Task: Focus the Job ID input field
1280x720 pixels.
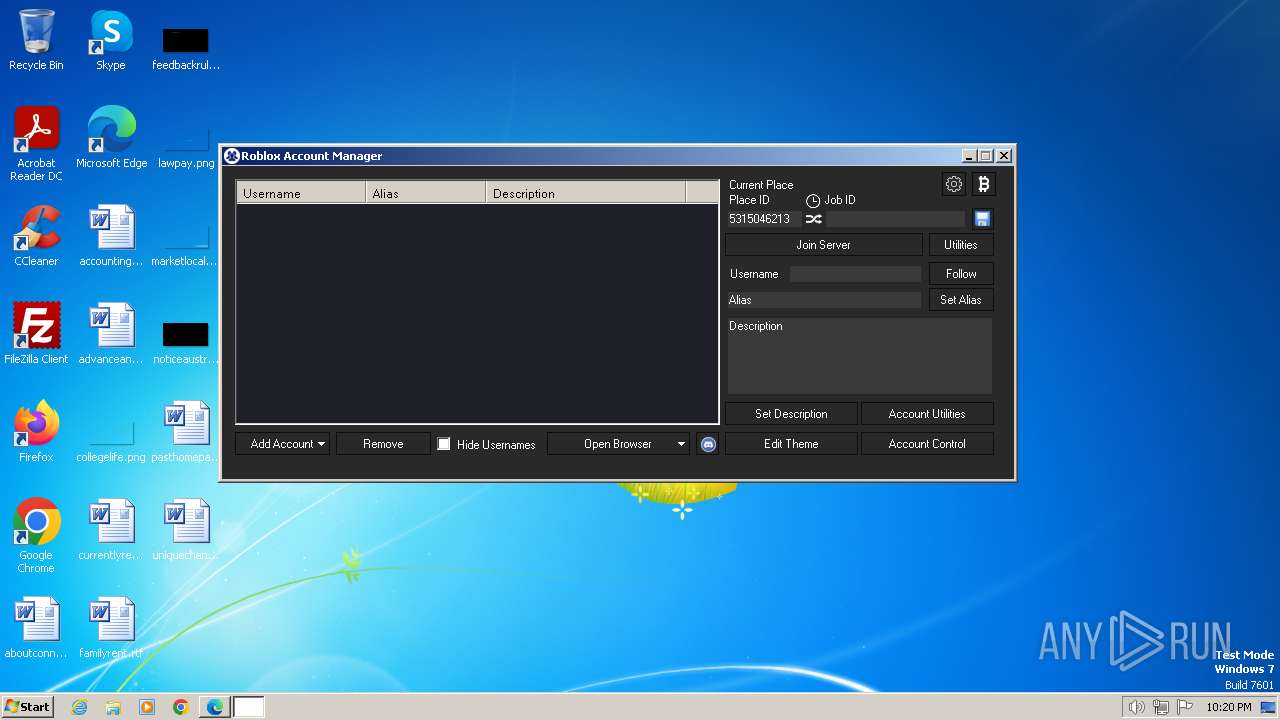Action: (896, 219)
